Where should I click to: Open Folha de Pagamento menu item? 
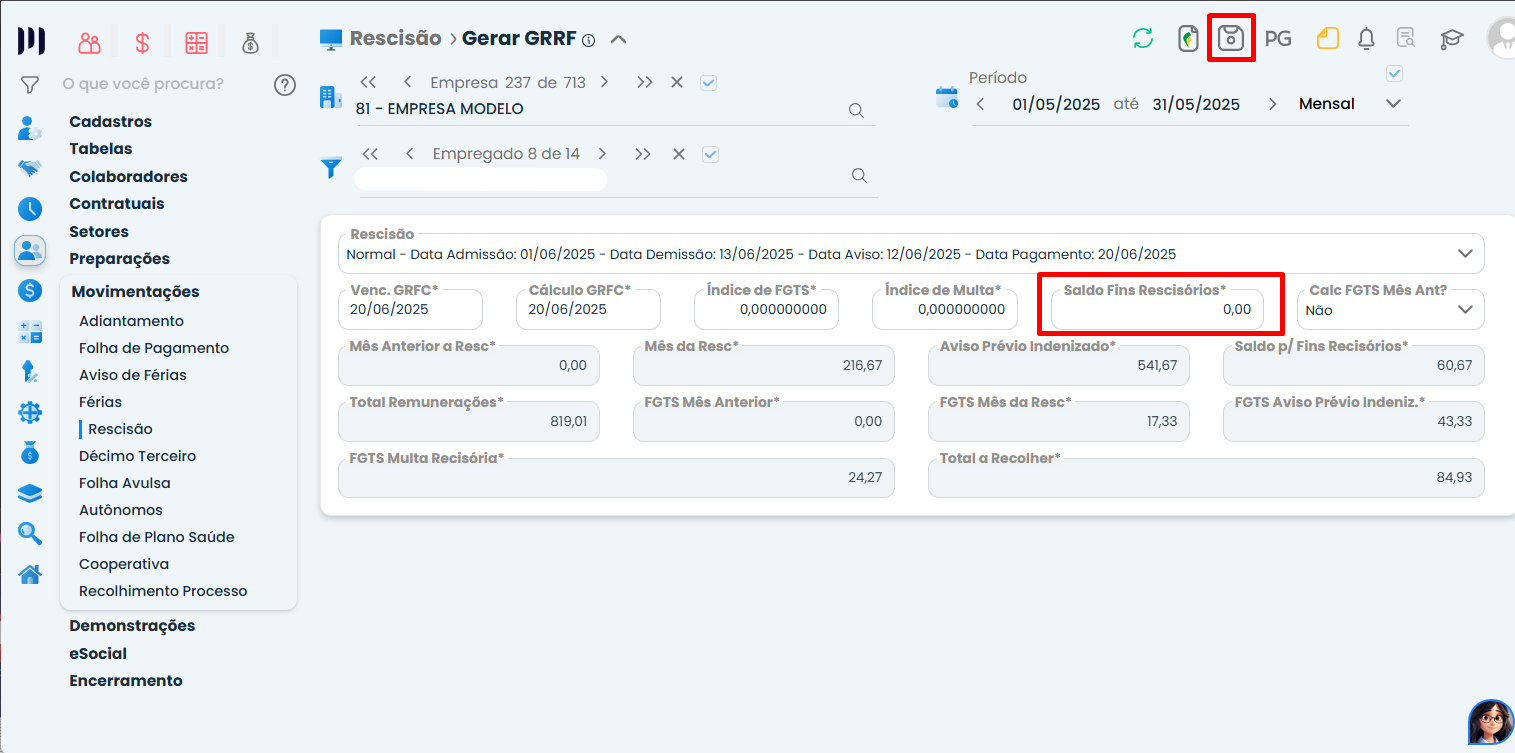coord(154,348)
